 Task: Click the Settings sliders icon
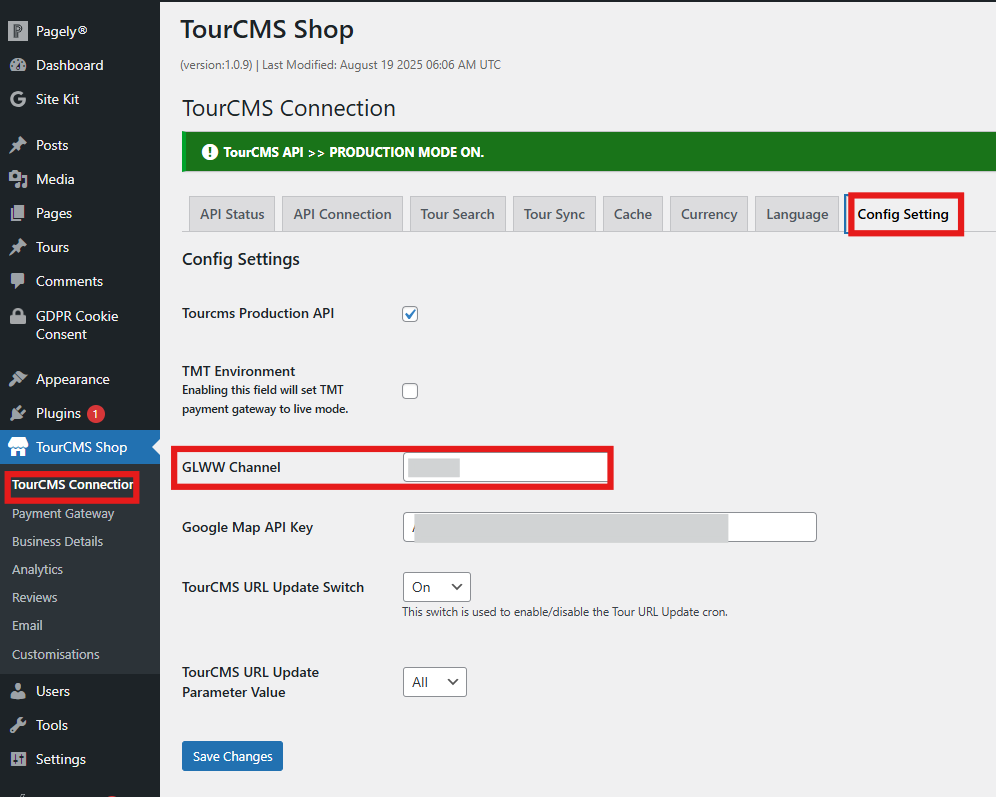pyautogui.click(x=18, y=759)
